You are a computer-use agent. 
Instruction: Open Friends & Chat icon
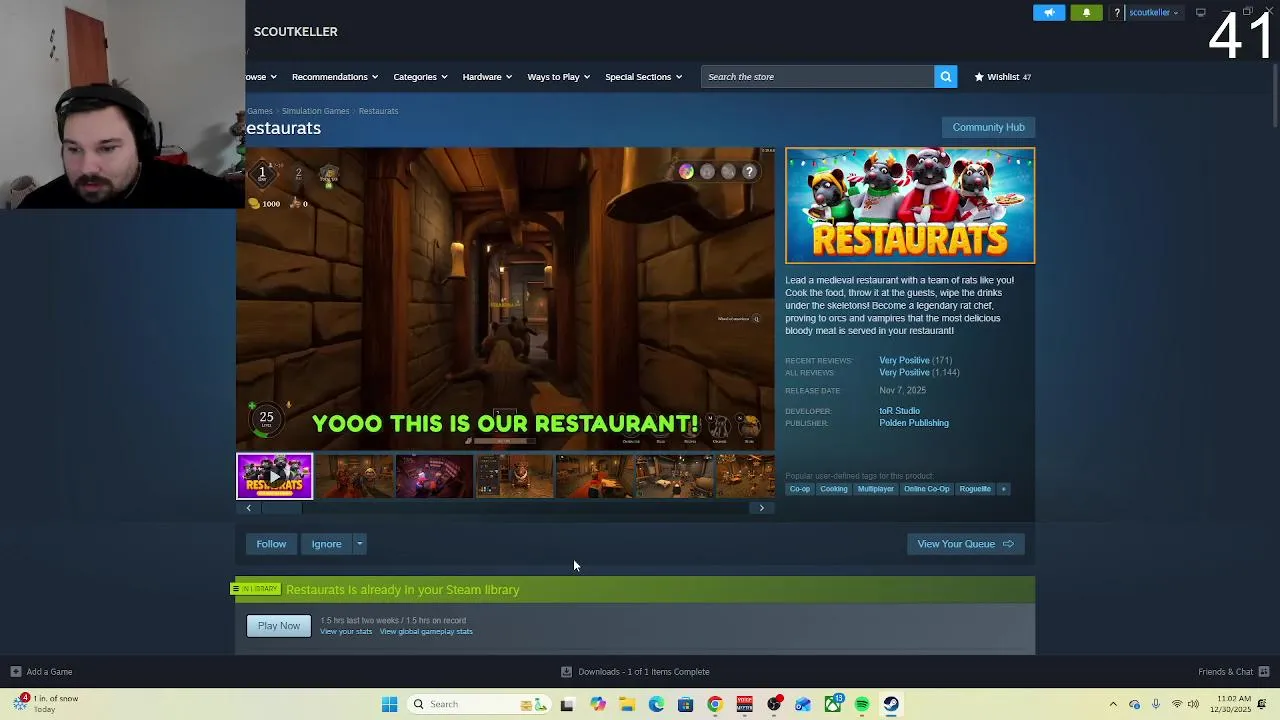[x=1264, y=672]
